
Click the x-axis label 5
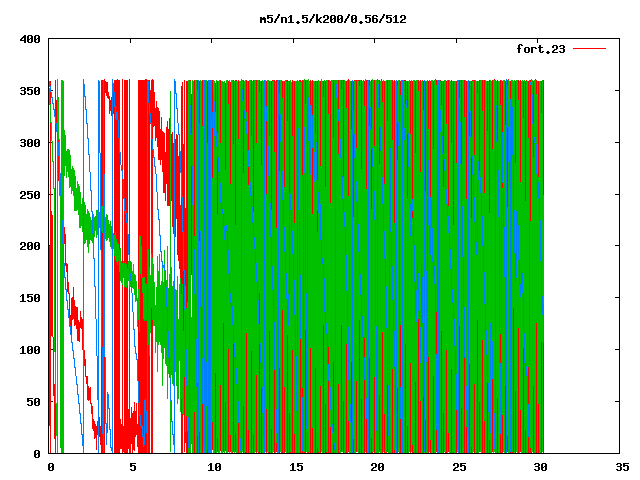[x=133, y=467]
